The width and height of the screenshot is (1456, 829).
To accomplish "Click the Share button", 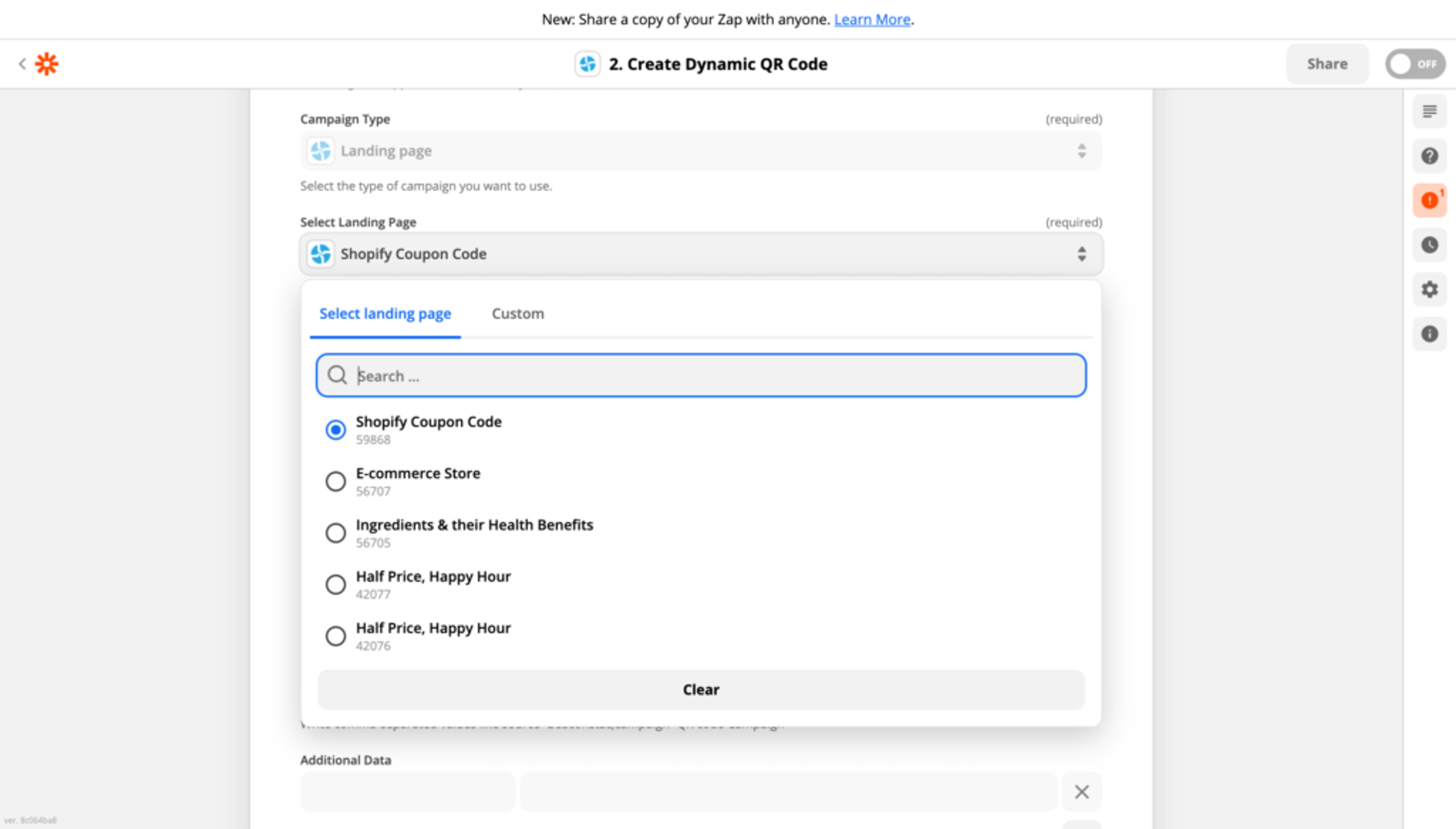I will (x=1327, y=64).
